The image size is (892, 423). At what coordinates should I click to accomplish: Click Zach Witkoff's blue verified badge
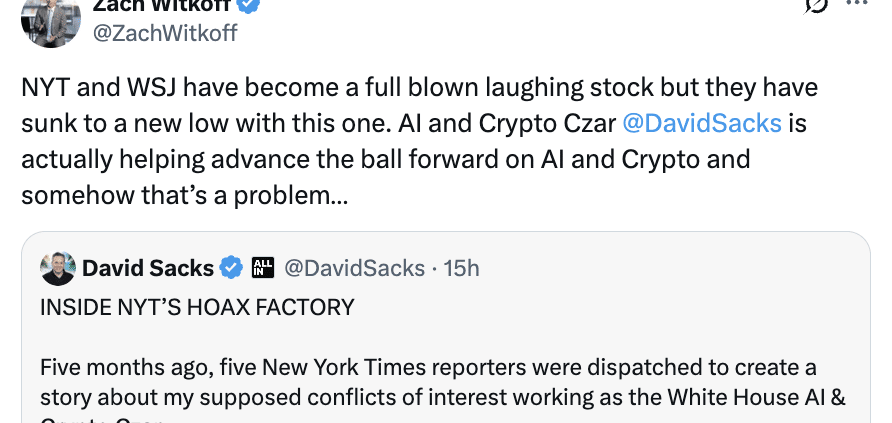[250, 6]
